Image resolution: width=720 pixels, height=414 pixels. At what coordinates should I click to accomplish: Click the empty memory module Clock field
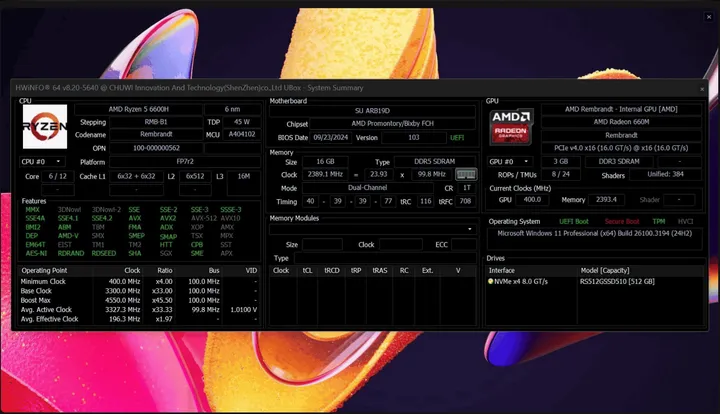(x=401, y=245)
